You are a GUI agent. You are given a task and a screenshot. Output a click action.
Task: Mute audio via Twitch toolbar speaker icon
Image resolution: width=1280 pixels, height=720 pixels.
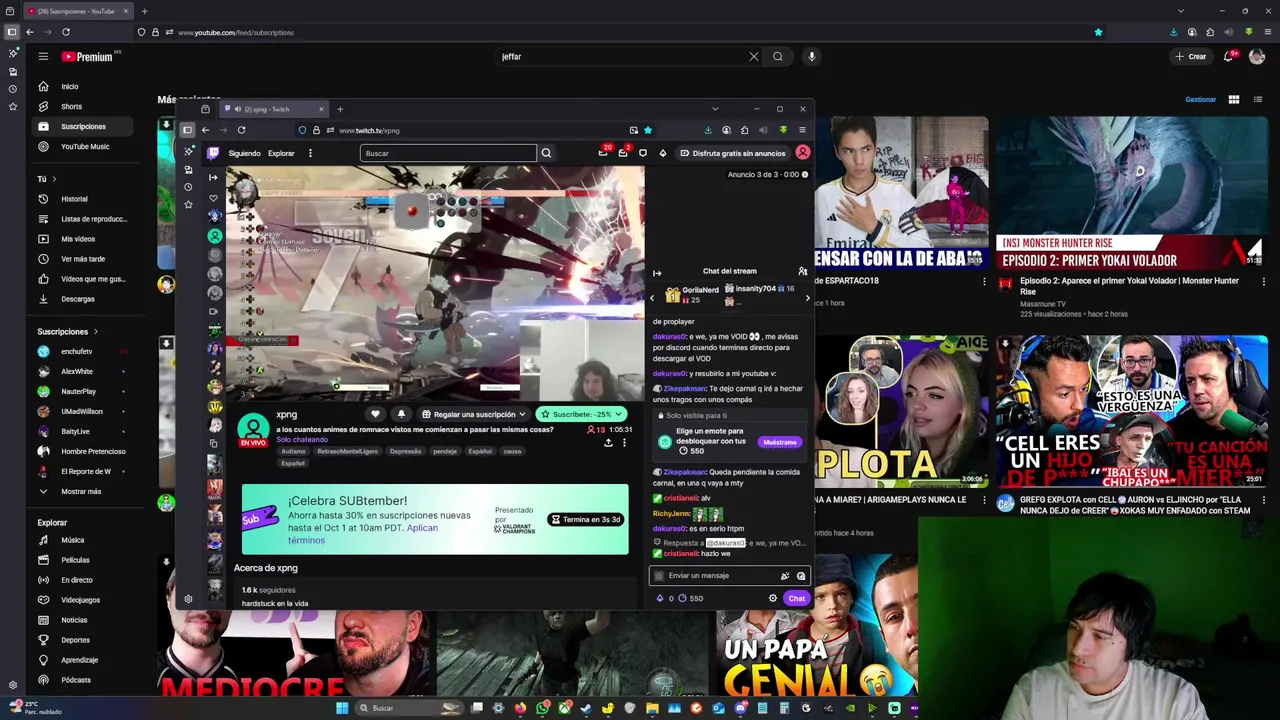point(764,130)
